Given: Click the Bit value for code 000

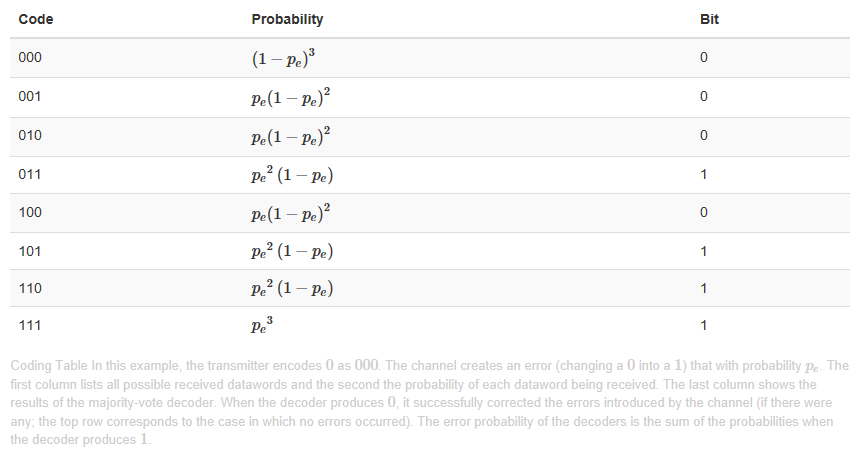Looking at the screenshot, I should point(704,58).
